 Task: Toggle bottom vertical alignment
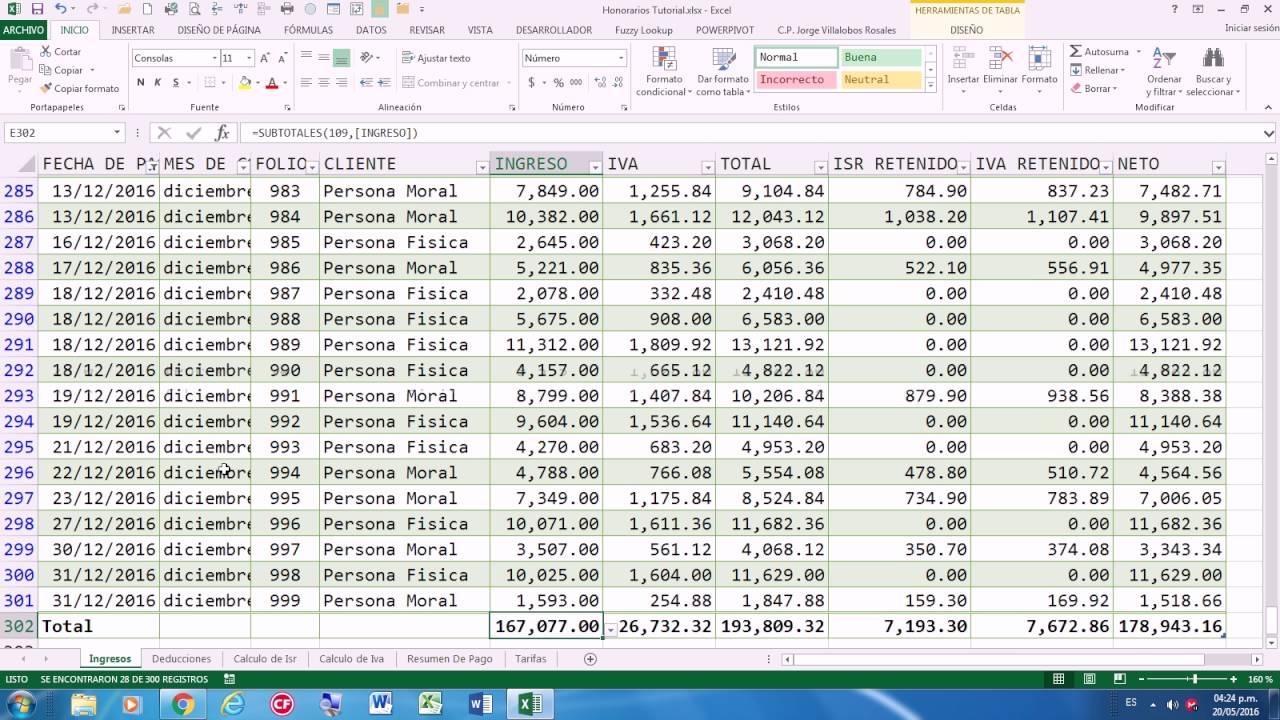(341, 58)
